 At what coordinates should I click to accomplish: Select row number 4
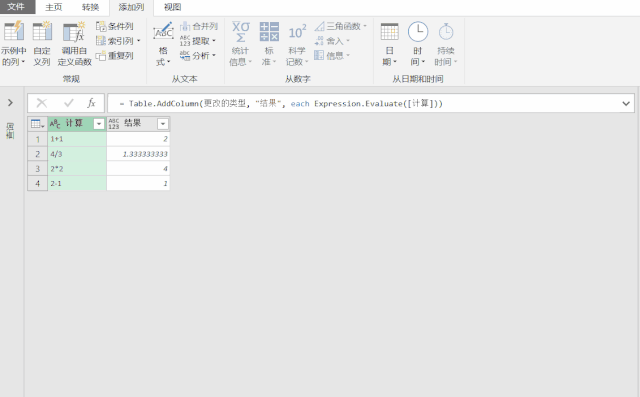pyautogui.click(x=38, y=184)
